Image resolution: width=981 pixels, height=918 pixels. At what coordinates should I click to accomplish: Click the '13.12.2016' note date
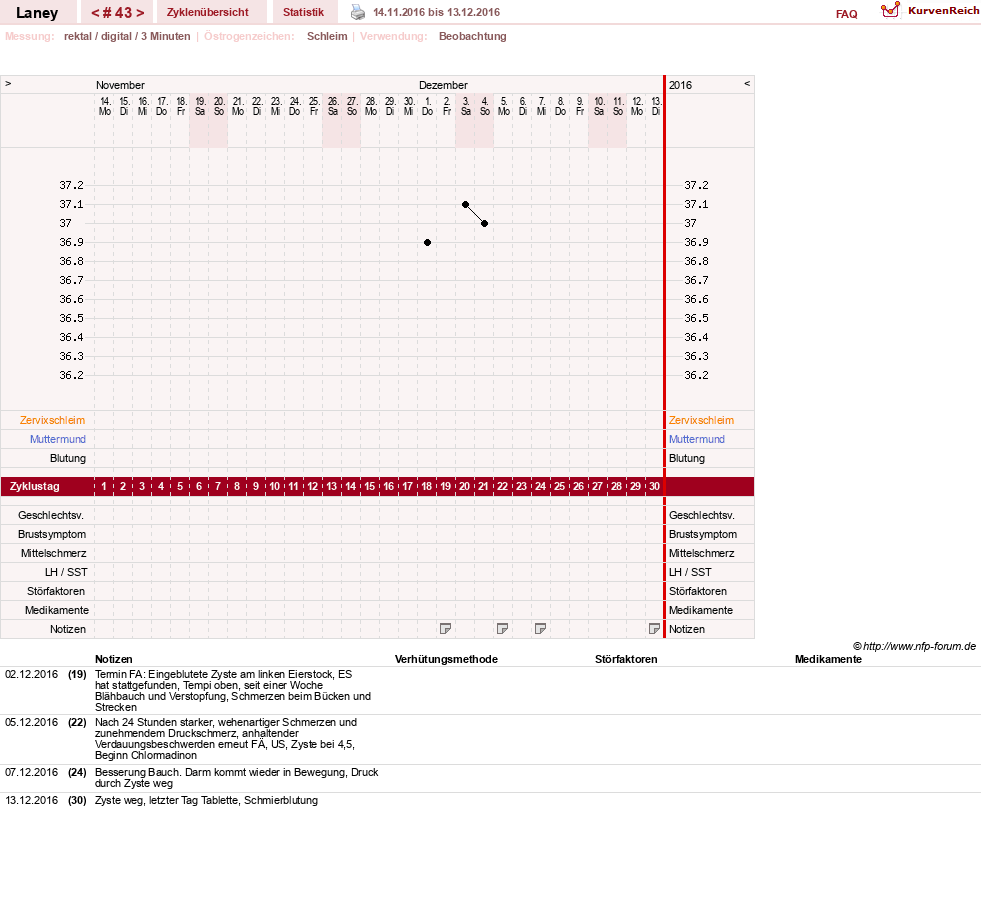[x=31, y=800]
